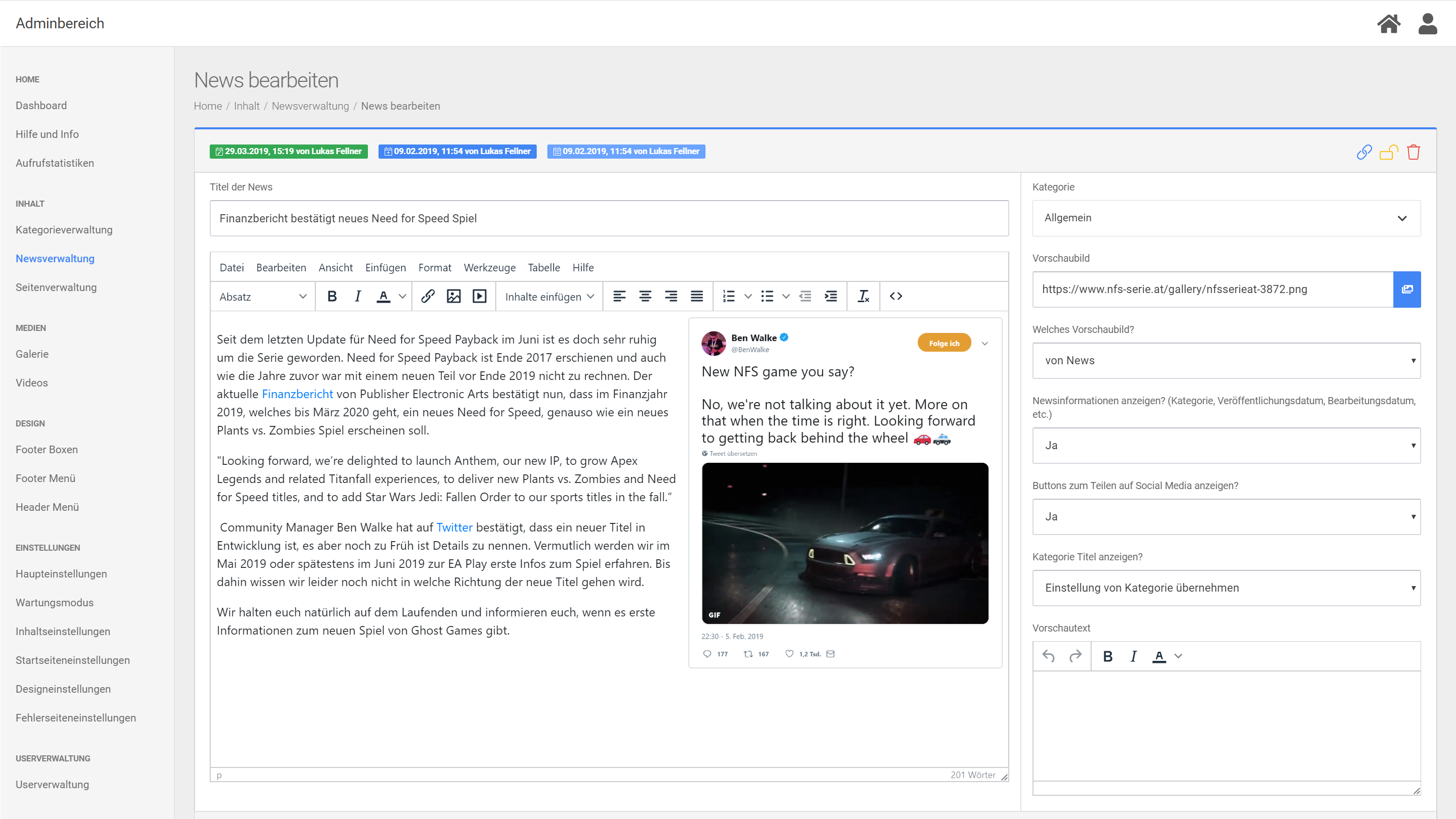Toggle italic in Vorschautext editor
The height and width of the screenshot is (819, 1456).
click(x=1133, y=656)
